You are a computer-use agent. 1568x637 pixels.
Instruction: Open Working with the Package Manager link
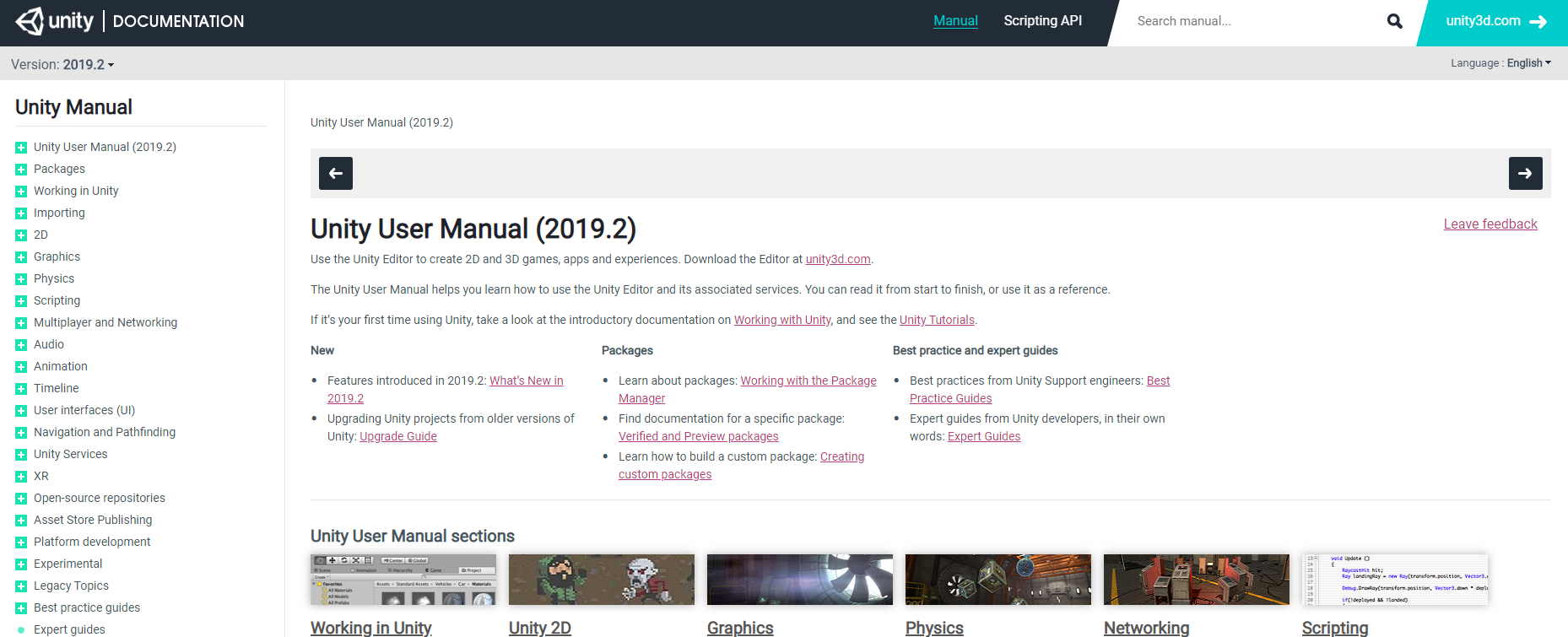(808, 381)
